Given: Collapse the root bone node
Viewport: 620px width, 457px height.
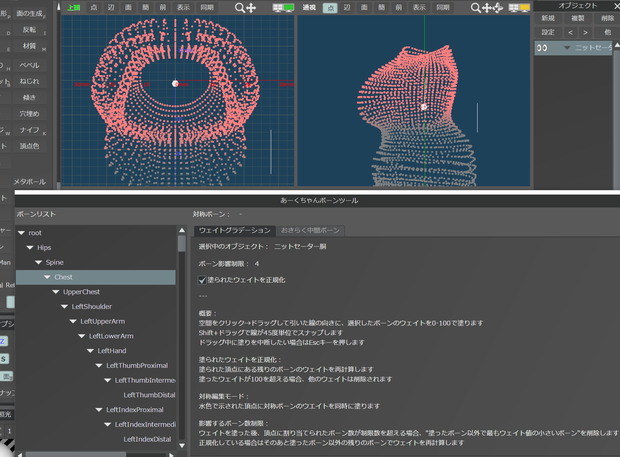Looking at the screenshot, I should (x=21, y=233).
